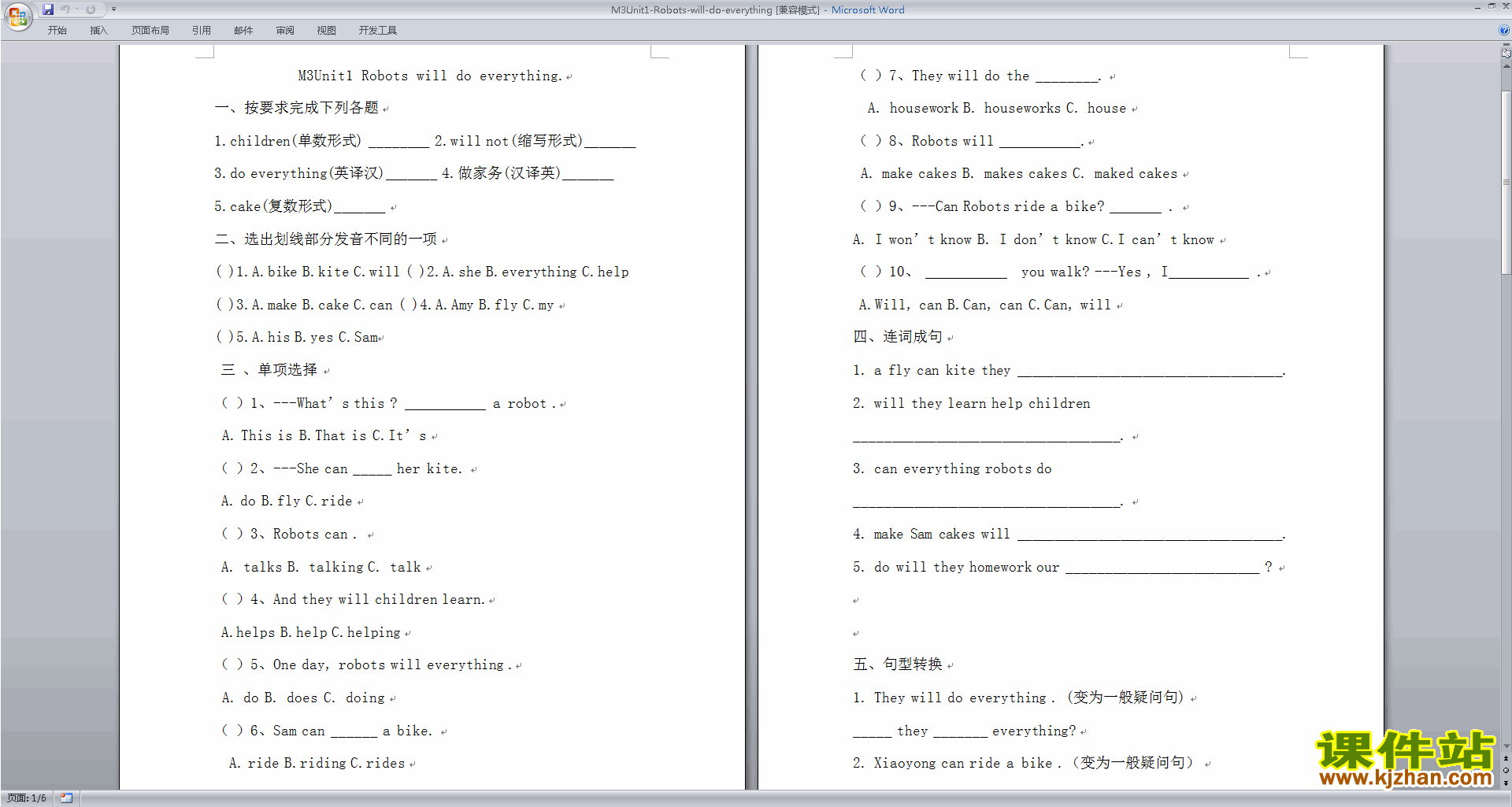Open the 开发工具 tab
Screen dimensions: 1512x807
point(378,30)
